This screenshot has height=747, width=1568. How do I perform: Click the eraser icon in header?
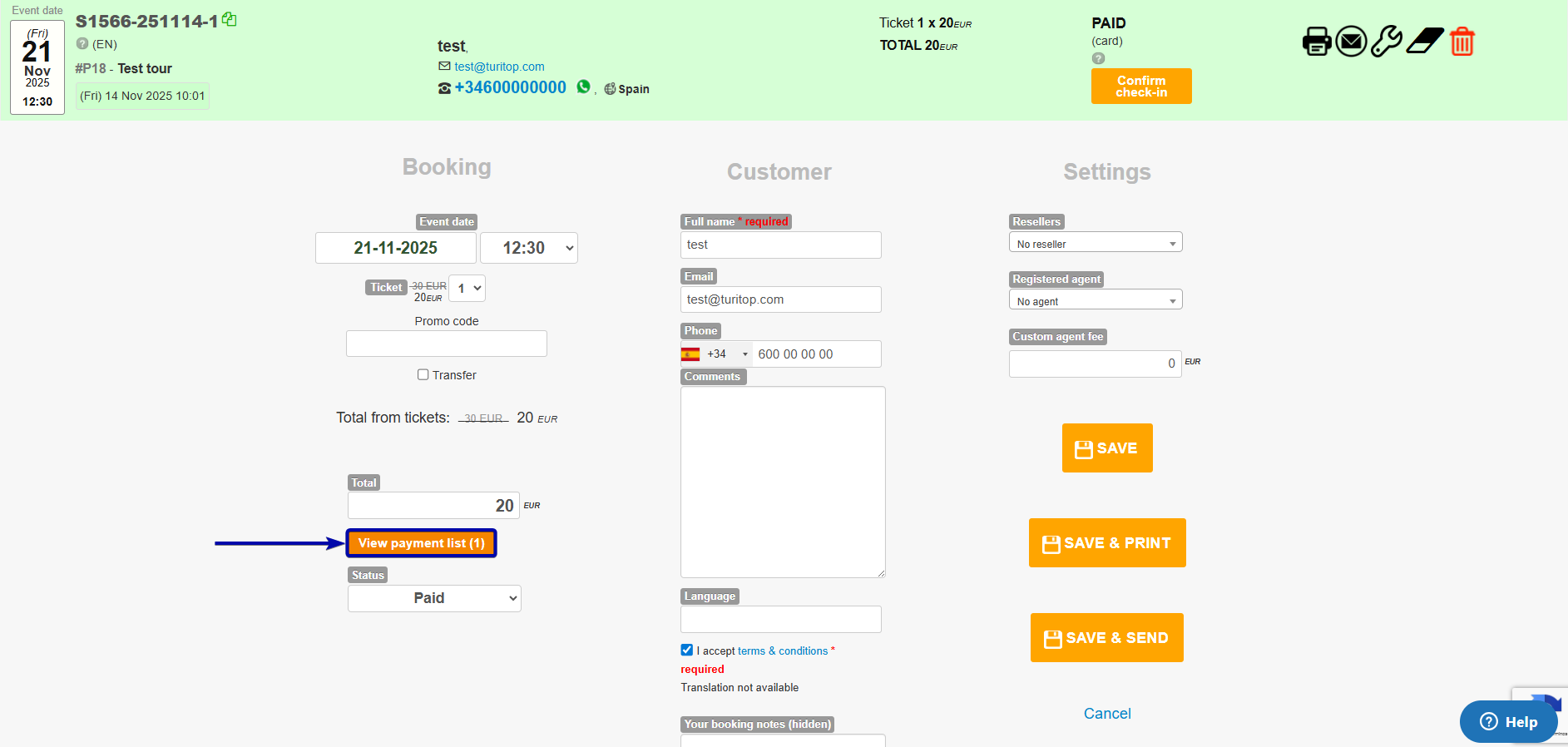click(x=1424, y=41)
